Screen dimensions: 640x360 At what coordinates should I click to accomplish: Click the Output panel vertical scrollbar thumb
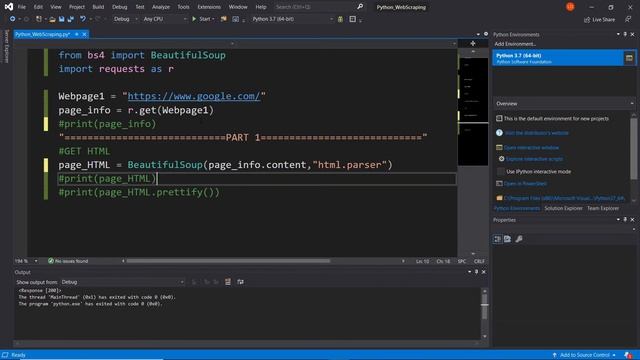coord(484,308)
